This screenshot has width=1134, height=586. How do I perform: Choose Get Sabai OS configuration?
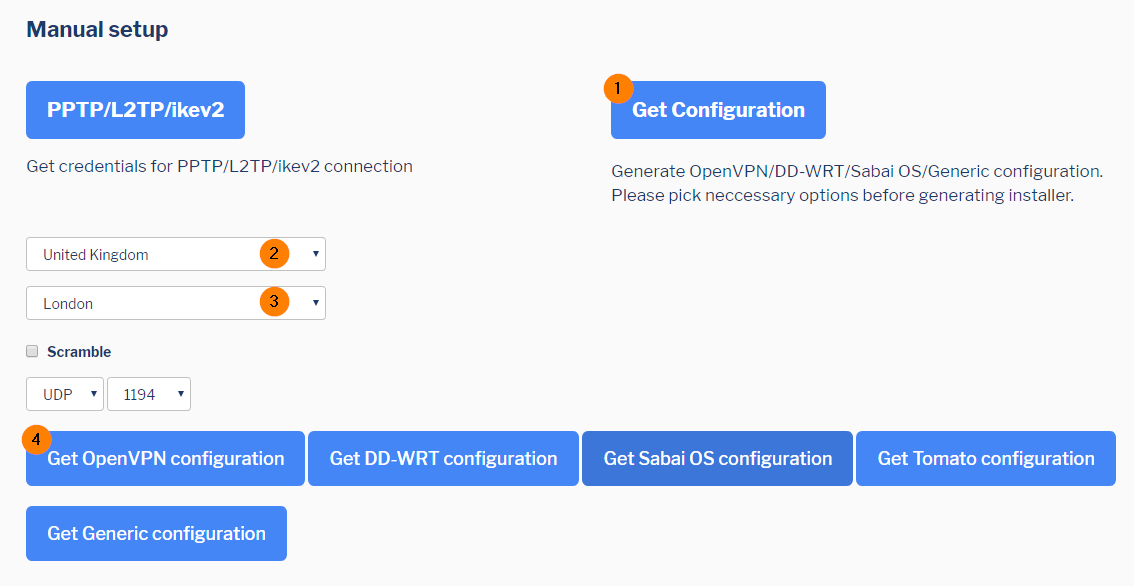coord(717,459)
